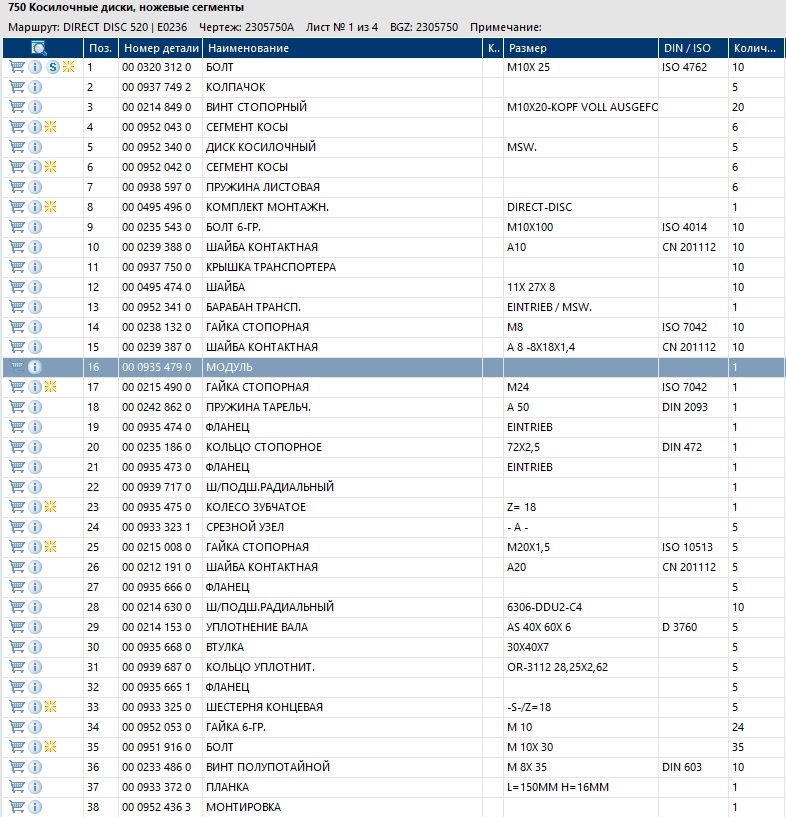Screen dimensions: 786x817
Task: Add МОНТИРОВКА to cart
Action: click(17, 807)
